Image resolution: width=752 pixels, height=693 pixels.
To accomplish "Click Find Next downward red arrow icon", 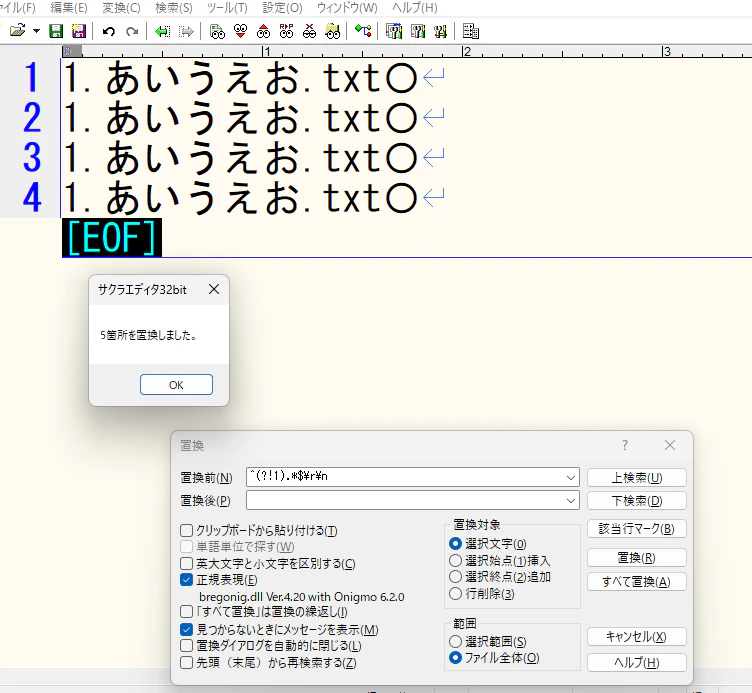I will [x=240, y=32].
